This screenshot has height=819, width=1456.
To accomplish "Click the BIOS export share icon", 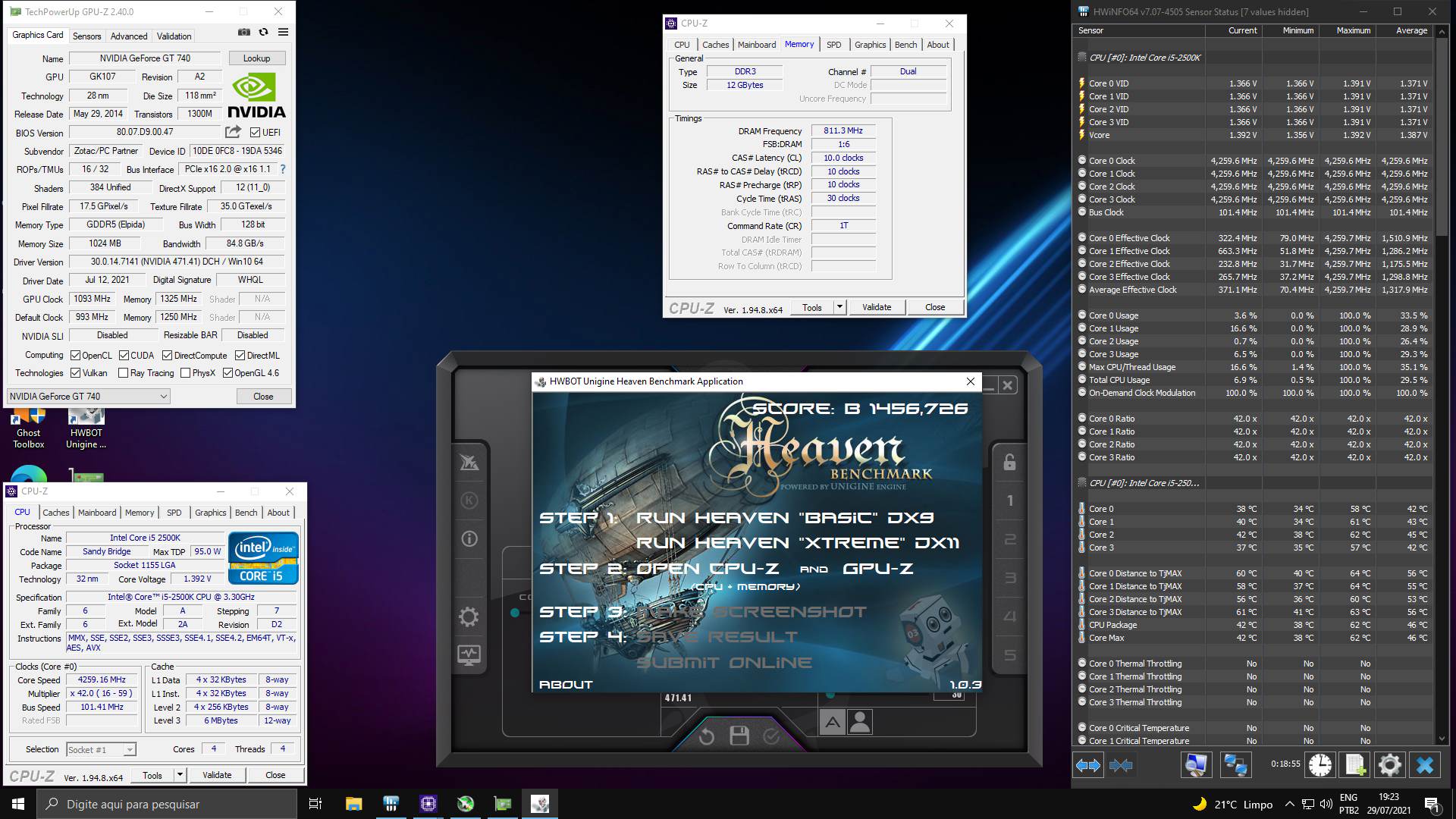I will click(x=233, y=132).
